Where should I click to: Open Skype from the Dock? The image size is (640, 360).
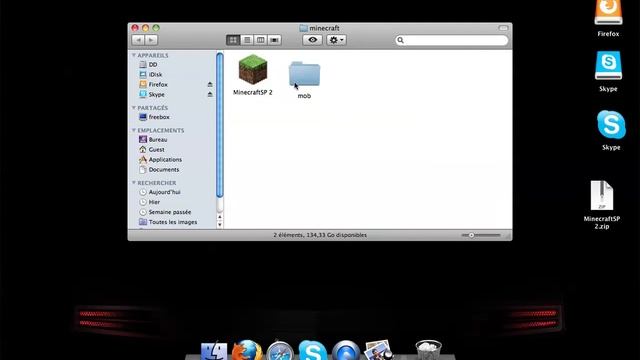click(313, 350)
